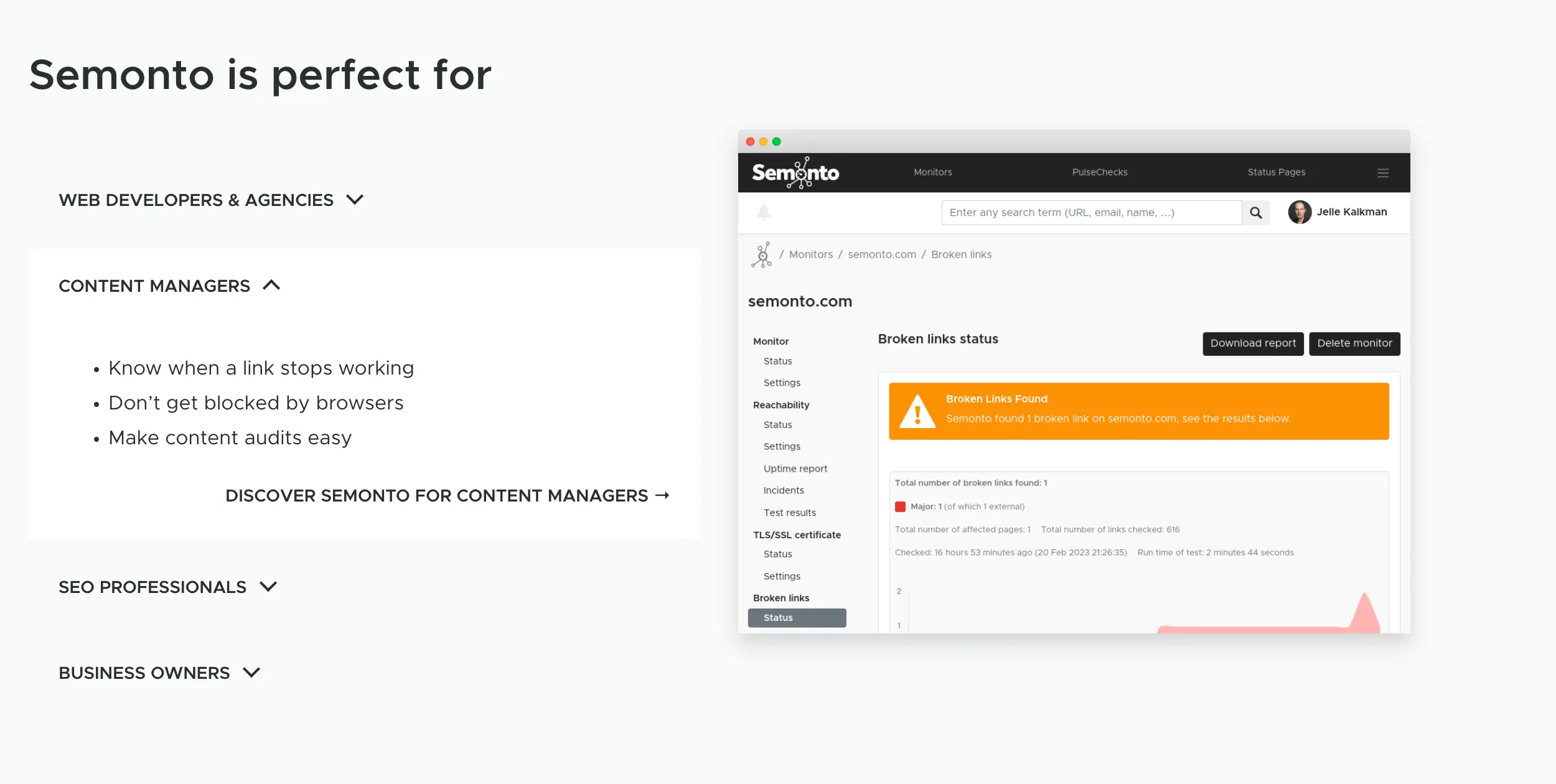Select Status under TLS/SSL certificate
Screen dimensions: 1556x784
point(777,554)
